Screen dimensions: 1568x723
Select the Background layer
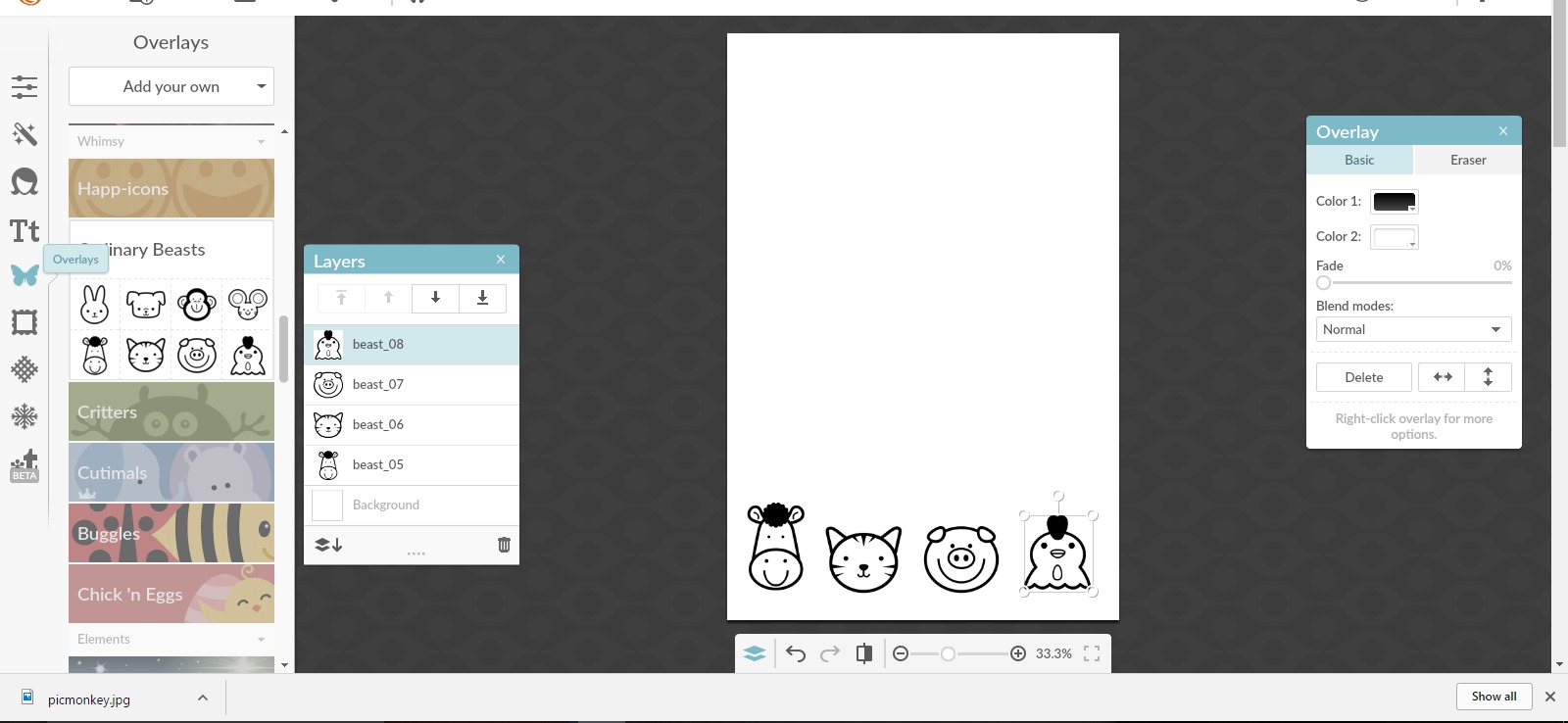[412, 506]
